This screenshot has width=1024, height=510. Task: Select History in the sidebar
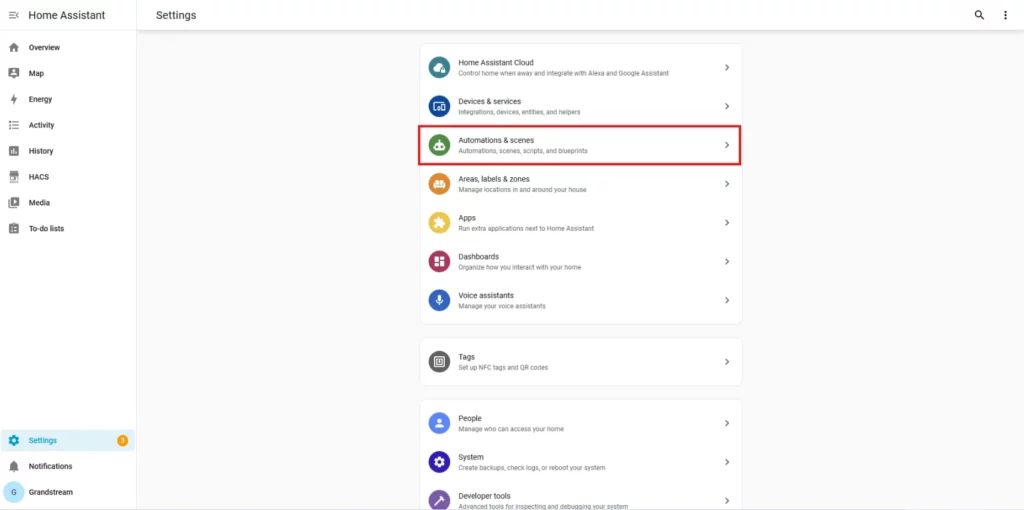[68, 151]
